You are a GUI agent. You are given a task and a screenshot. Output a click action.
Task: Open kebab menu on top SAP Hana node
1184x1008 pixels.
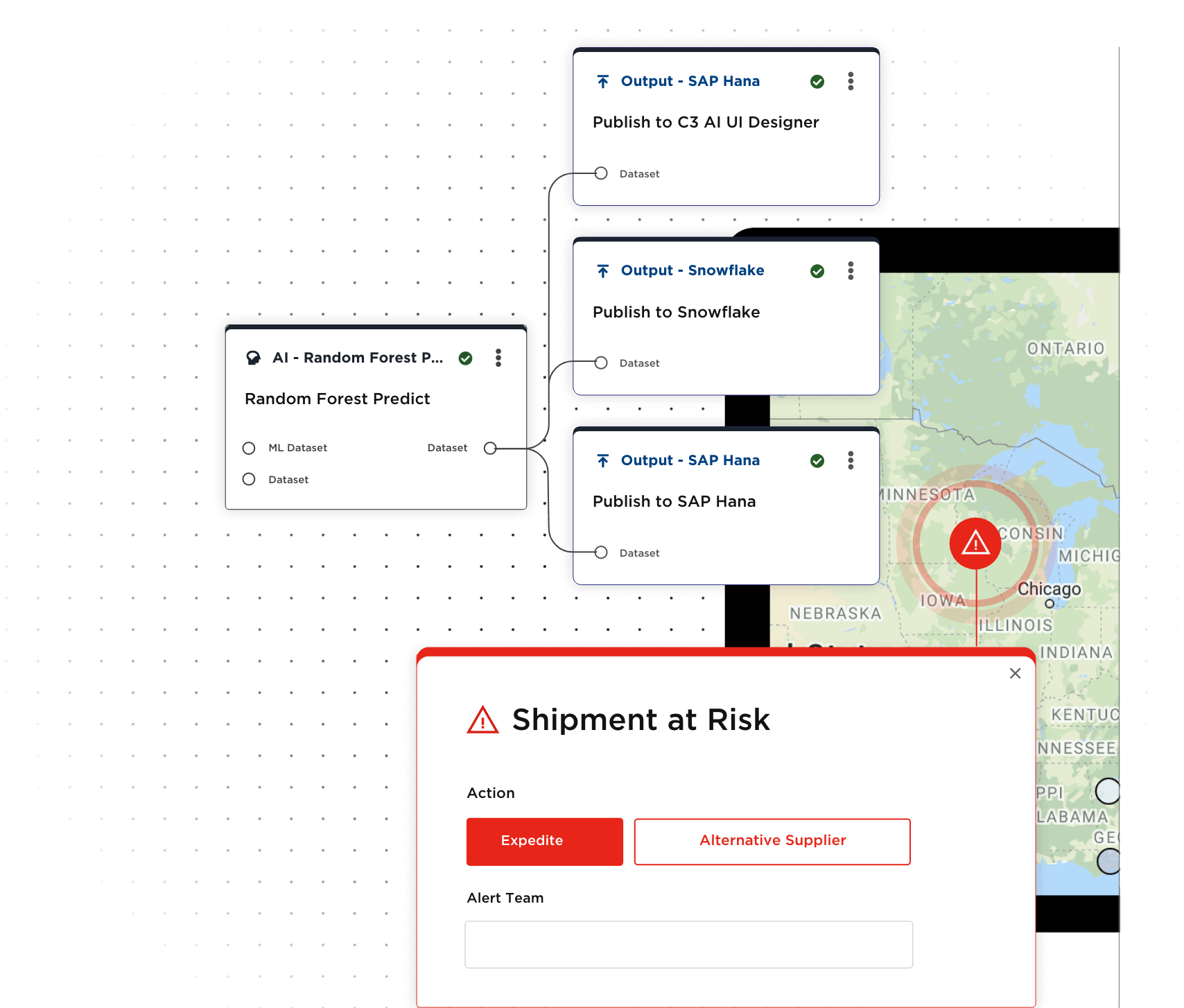[850, 81]
